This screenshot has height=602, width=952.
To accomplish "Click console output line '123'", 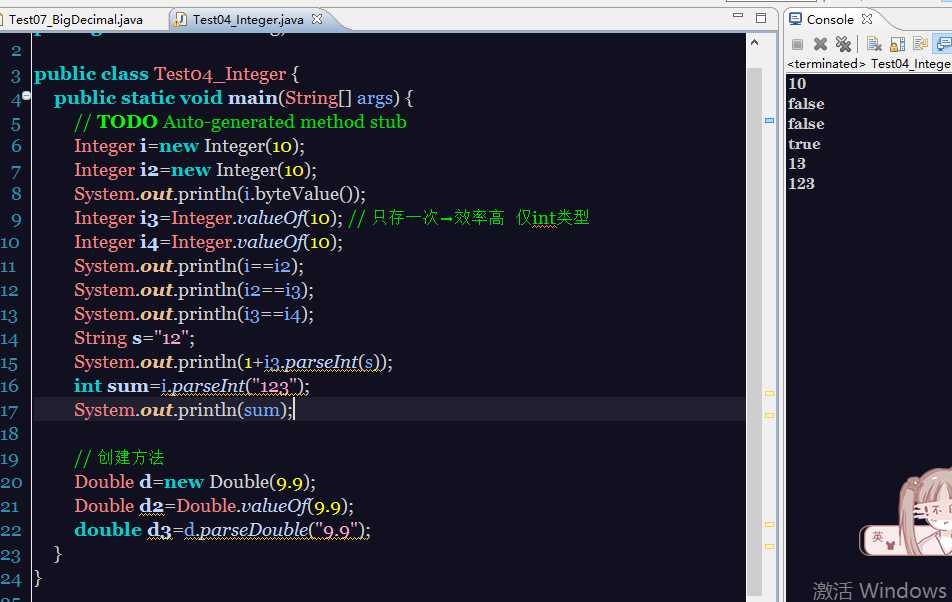I will (x=801, y=183).
